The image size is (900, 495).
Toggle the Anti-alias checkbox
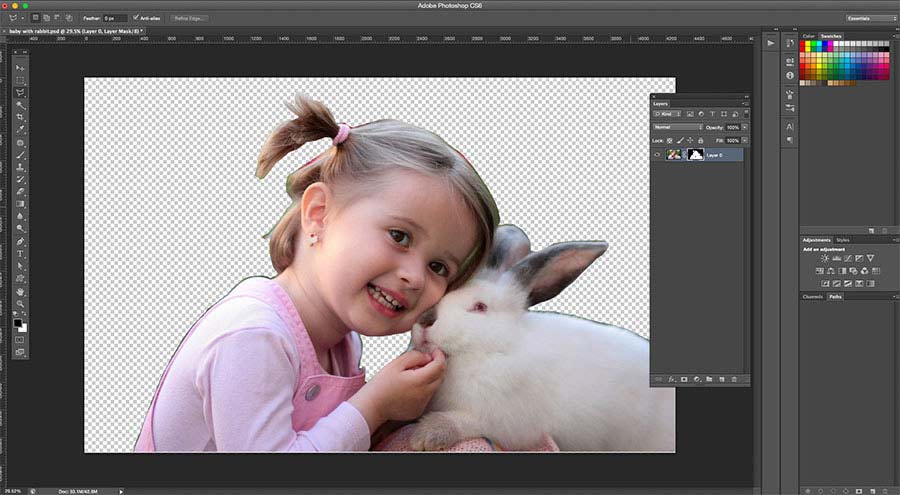point(136,17)
